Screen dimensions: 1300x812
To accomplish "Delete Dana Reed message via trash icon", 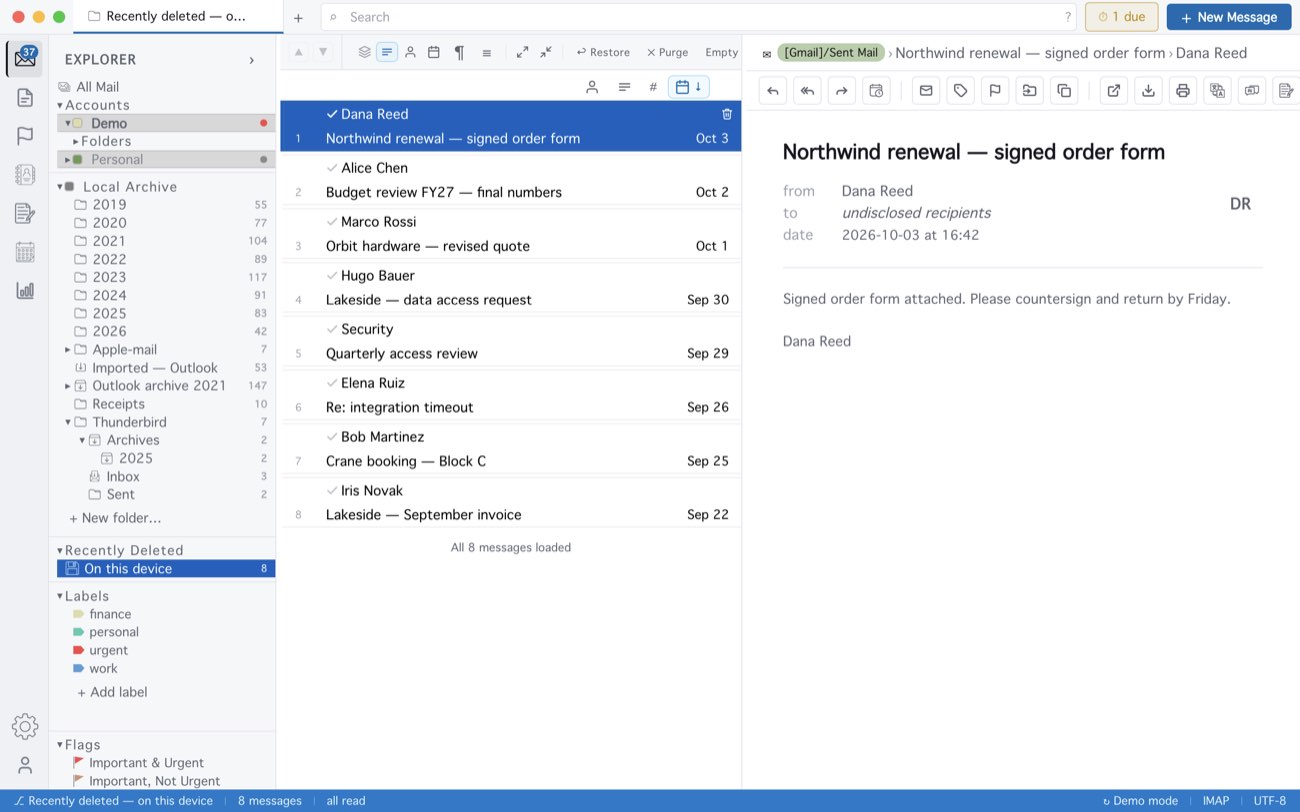I will click(x=727, y=114).
